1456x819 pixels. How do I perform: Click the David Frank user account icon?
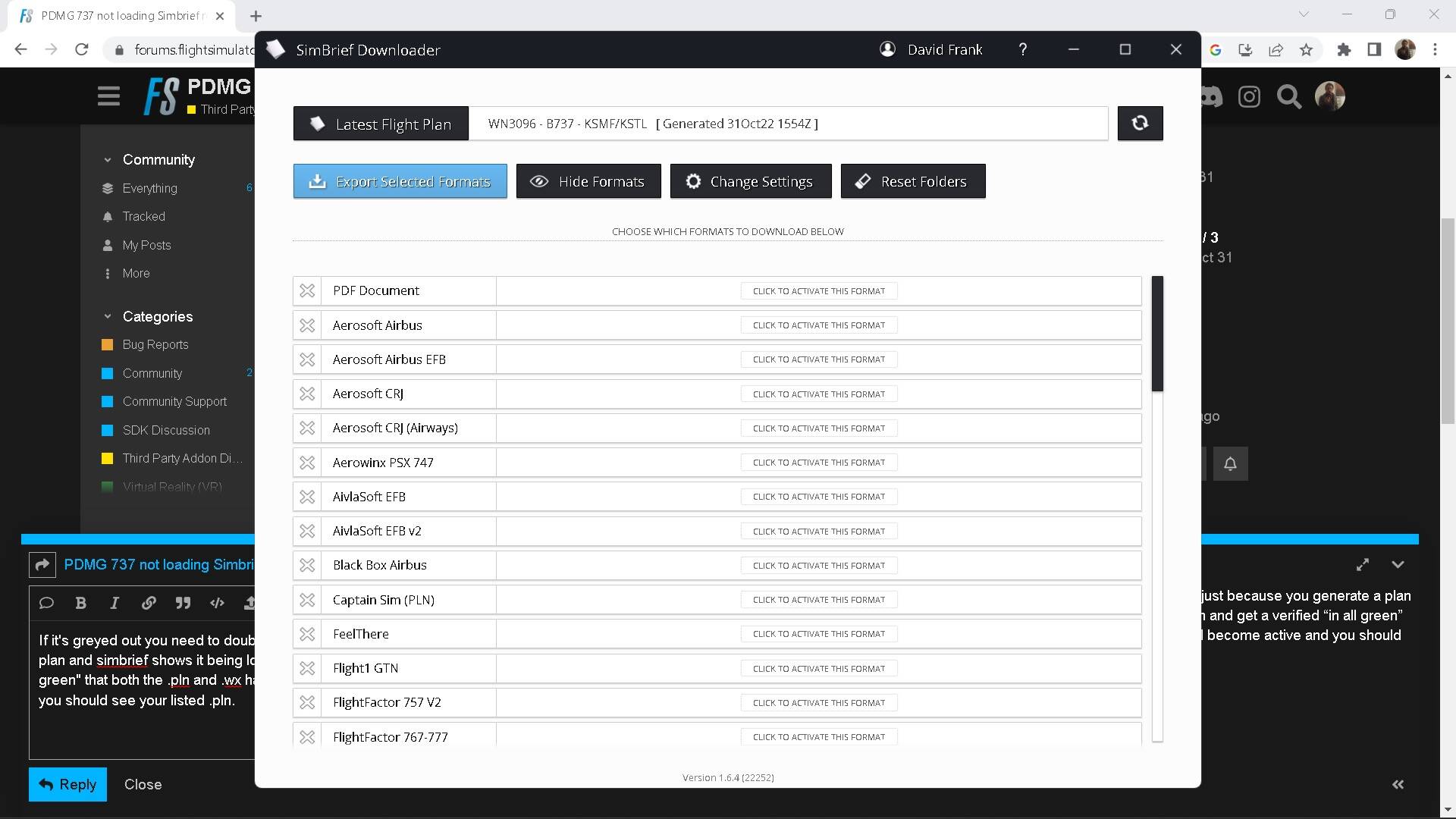coord(887,50)
